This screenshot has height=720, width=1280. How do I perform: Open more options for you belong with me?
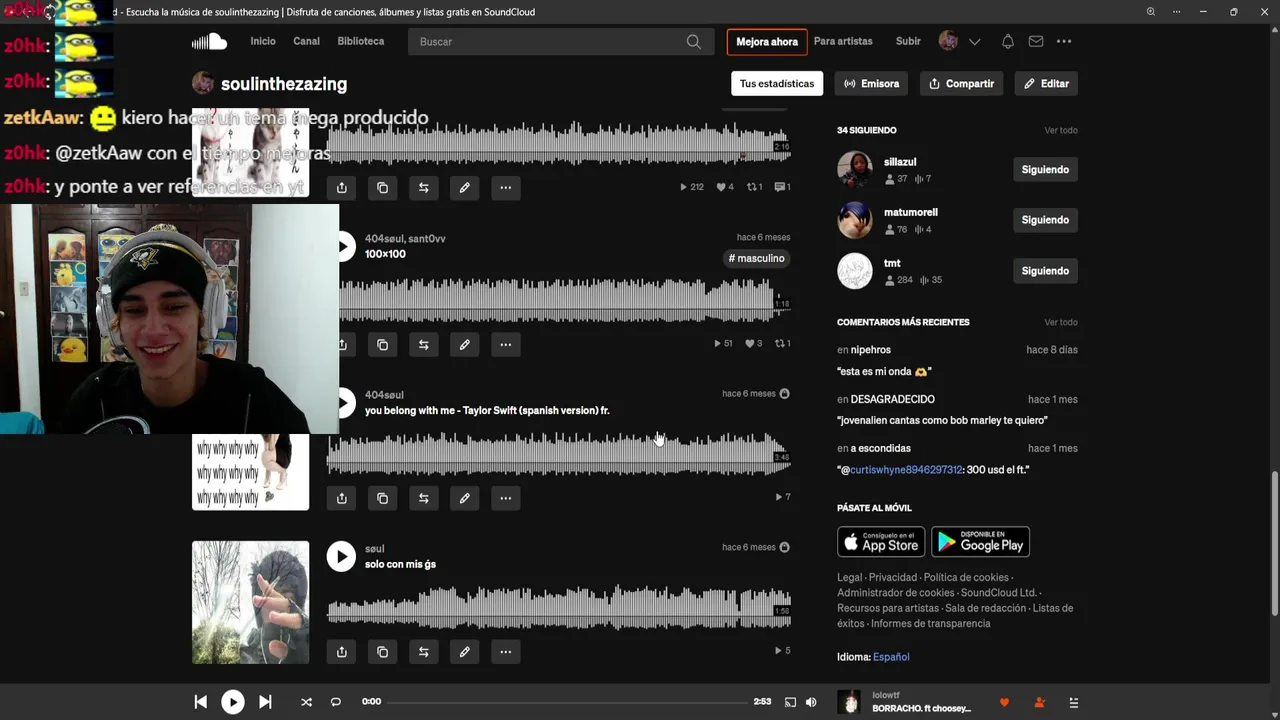click(x=505, y=498)
